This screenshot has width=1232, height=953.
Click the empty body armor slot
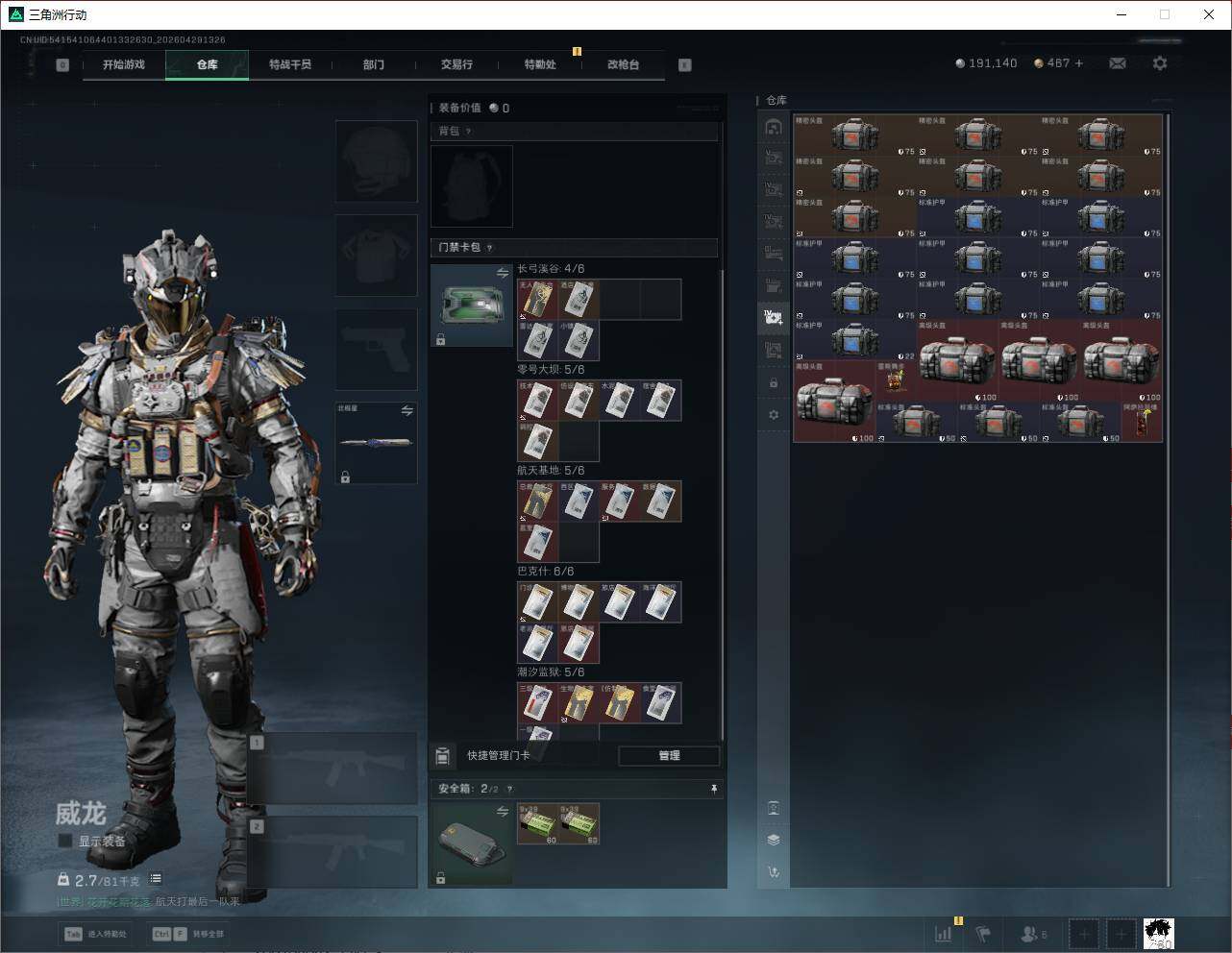[x=376, y=256]
